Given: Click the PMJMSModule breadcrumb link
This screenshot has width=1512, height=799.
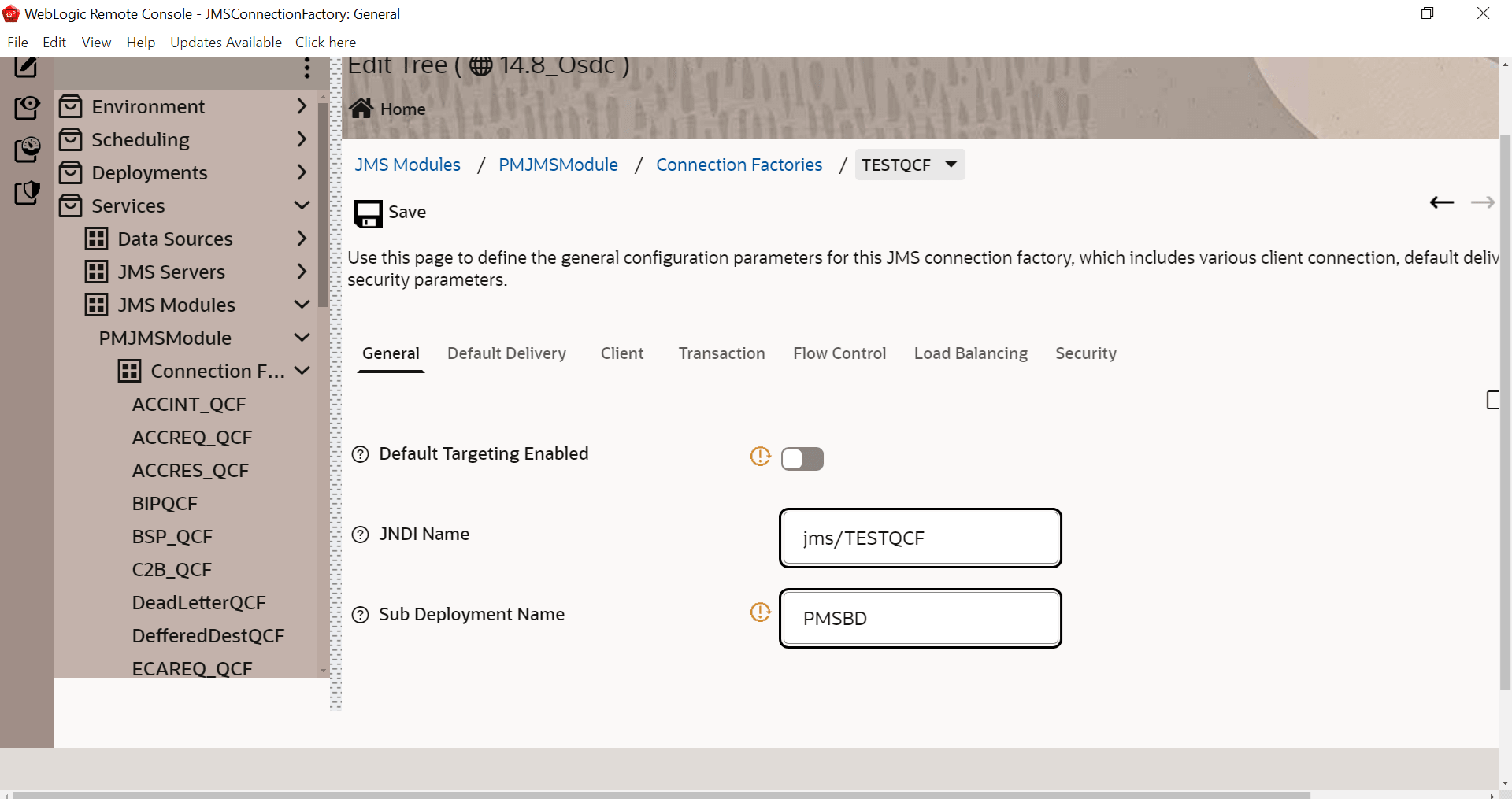Looking at the screenshot, I should [558, 165].
